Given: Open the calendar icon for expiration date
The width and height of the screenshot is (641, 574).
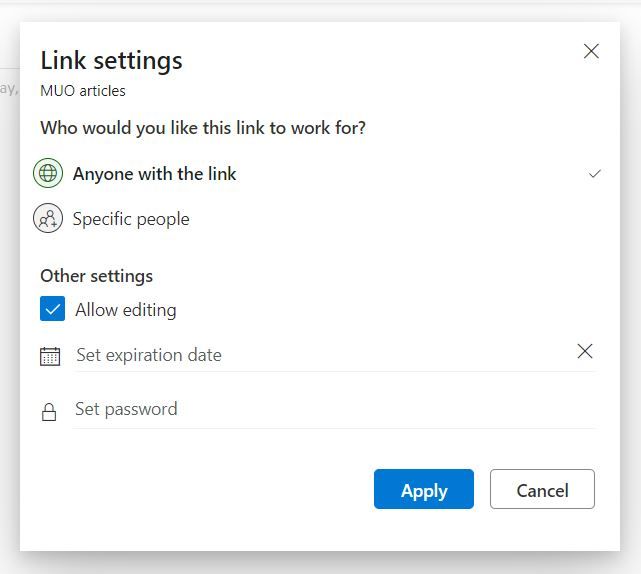Looking at the screenshot, I should coord(49,356).
